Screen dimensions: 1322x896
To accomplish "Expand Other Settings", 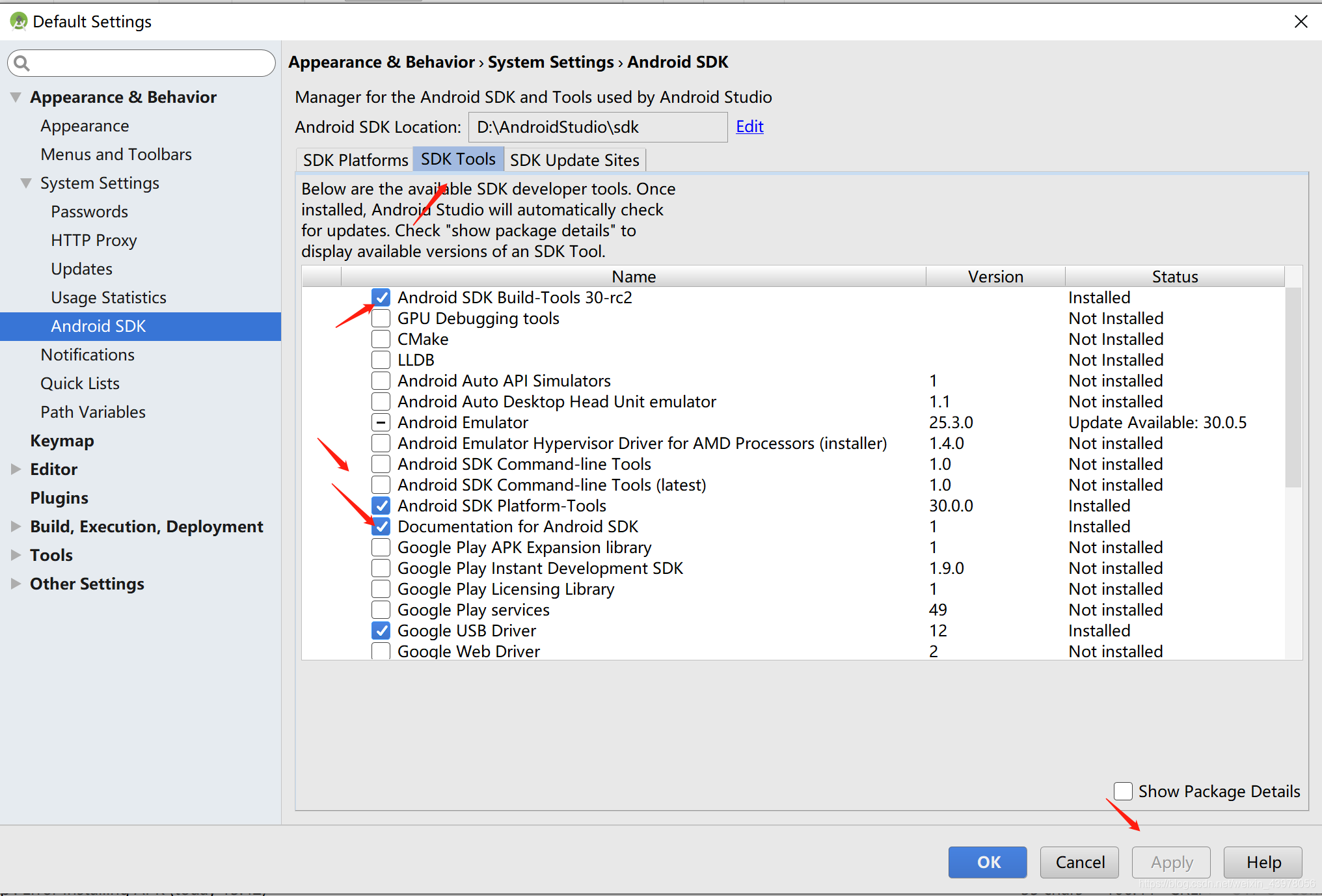I will [x=16, y=583].
